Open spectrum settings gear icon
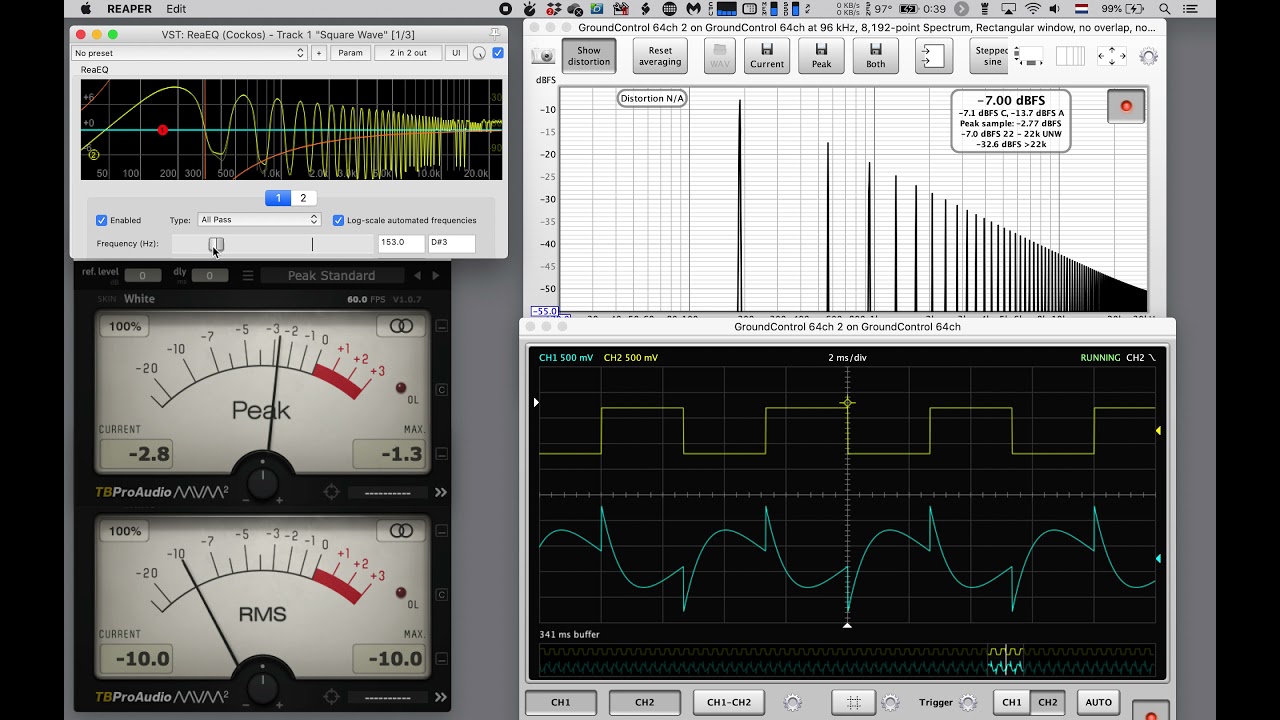 [x=1148, y=57]
